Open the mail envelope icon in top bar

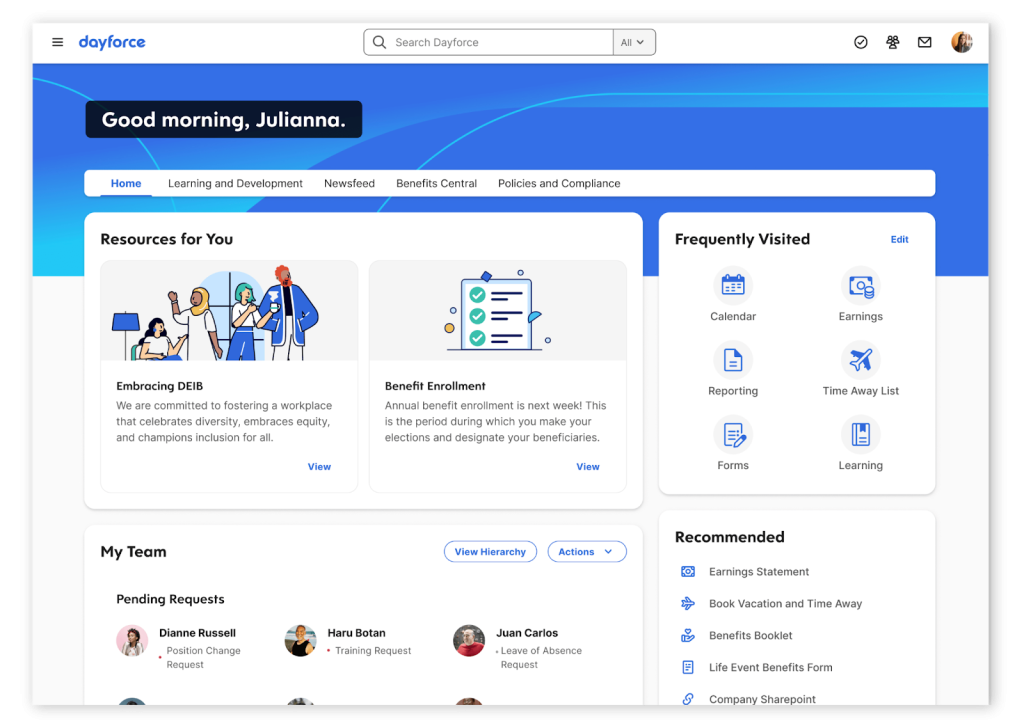coord(925,42)
